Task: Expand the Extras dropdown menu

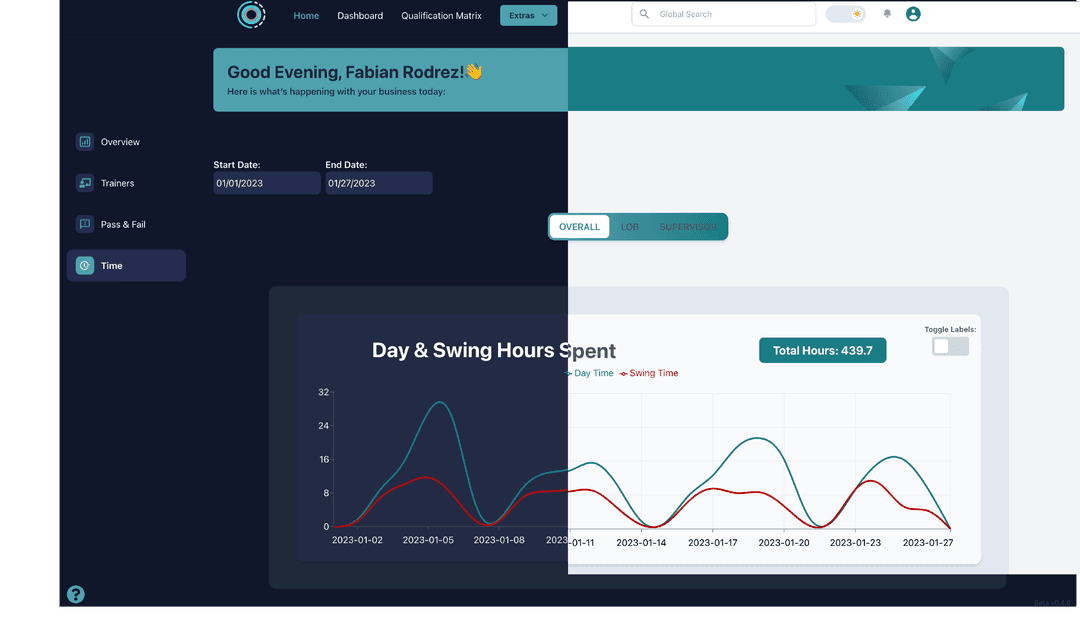Action: click(x=528, y=15)
